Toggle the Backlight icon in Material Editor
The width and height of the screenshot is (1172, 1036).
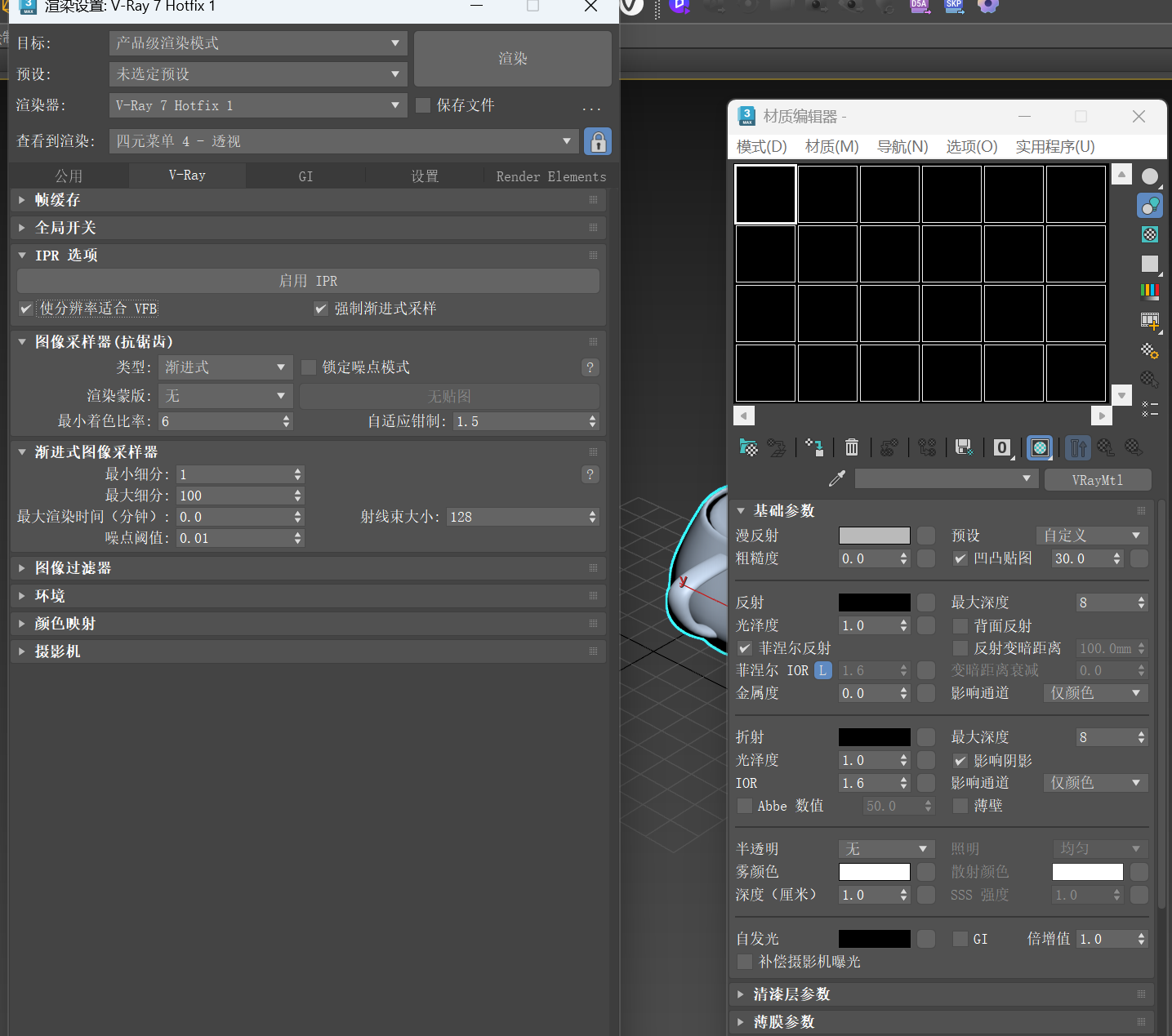pos(1150,206)
